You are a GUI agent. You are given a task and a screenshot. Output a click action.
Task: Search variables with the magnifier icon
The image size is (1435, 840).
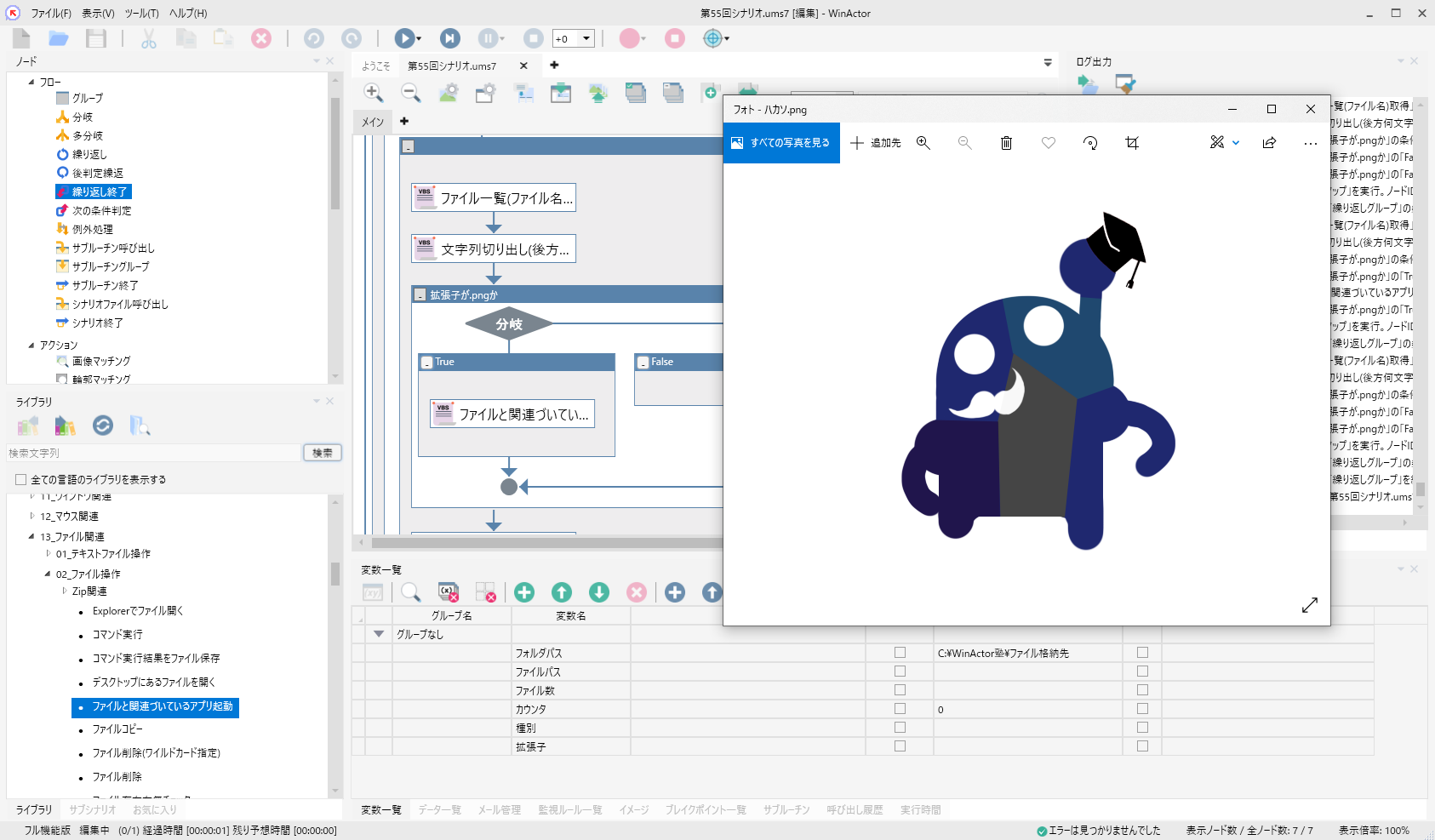click(411, 592)
